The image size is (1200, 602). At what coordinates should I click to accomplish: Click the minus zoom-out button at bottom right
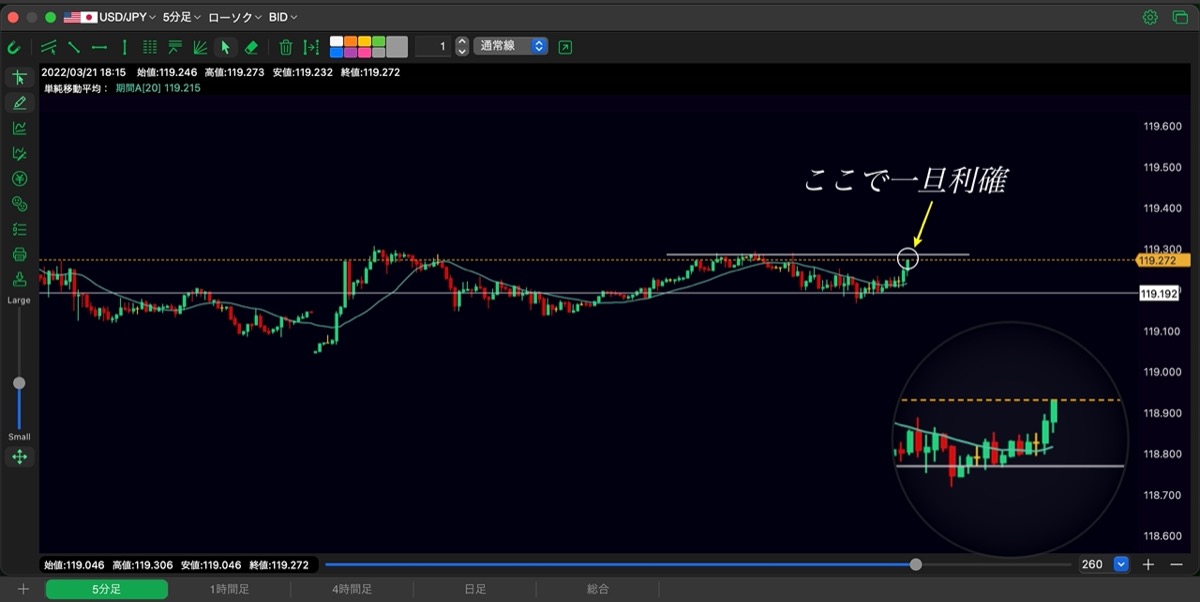[1176, 564]
